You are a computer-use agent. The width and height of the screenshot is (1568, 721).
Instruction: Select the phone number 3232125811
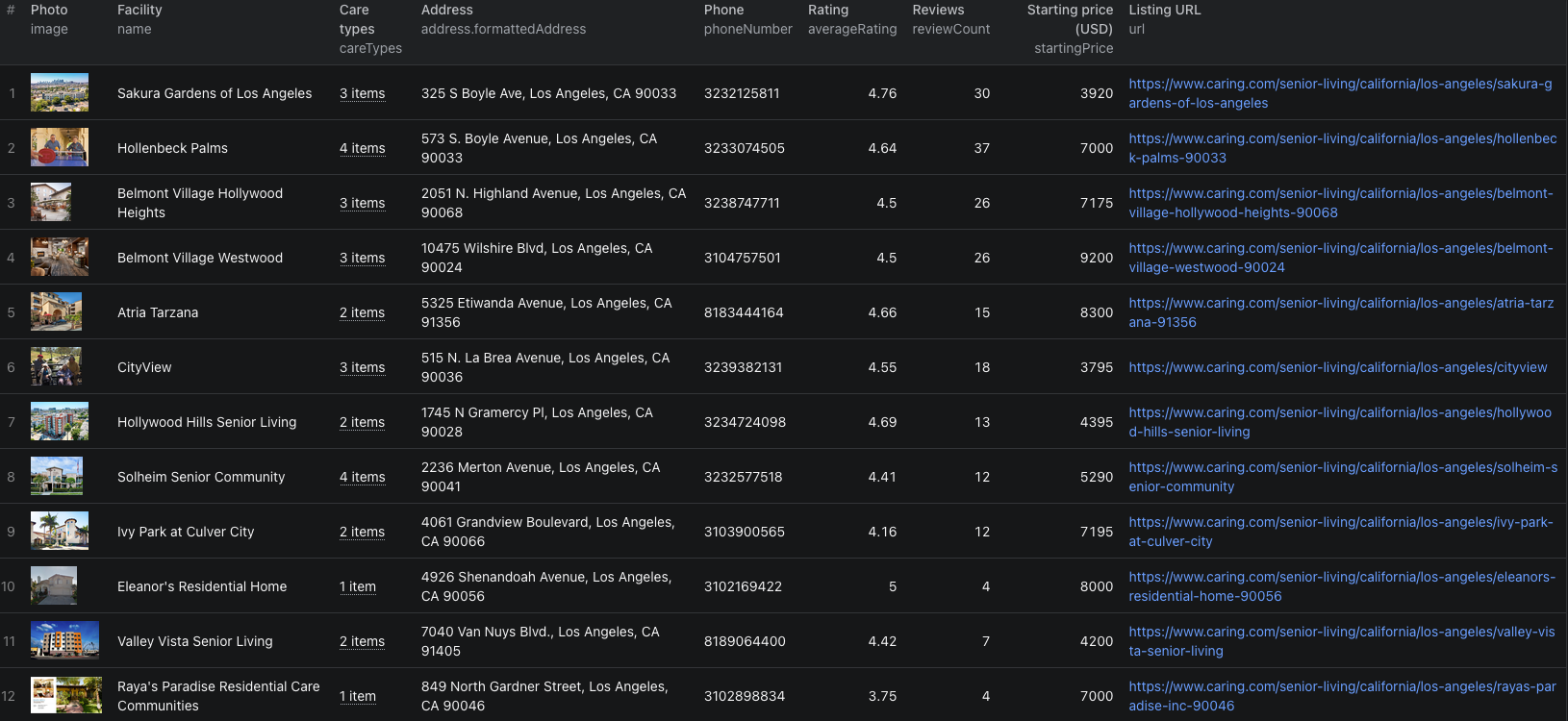[x=742, y=93]
